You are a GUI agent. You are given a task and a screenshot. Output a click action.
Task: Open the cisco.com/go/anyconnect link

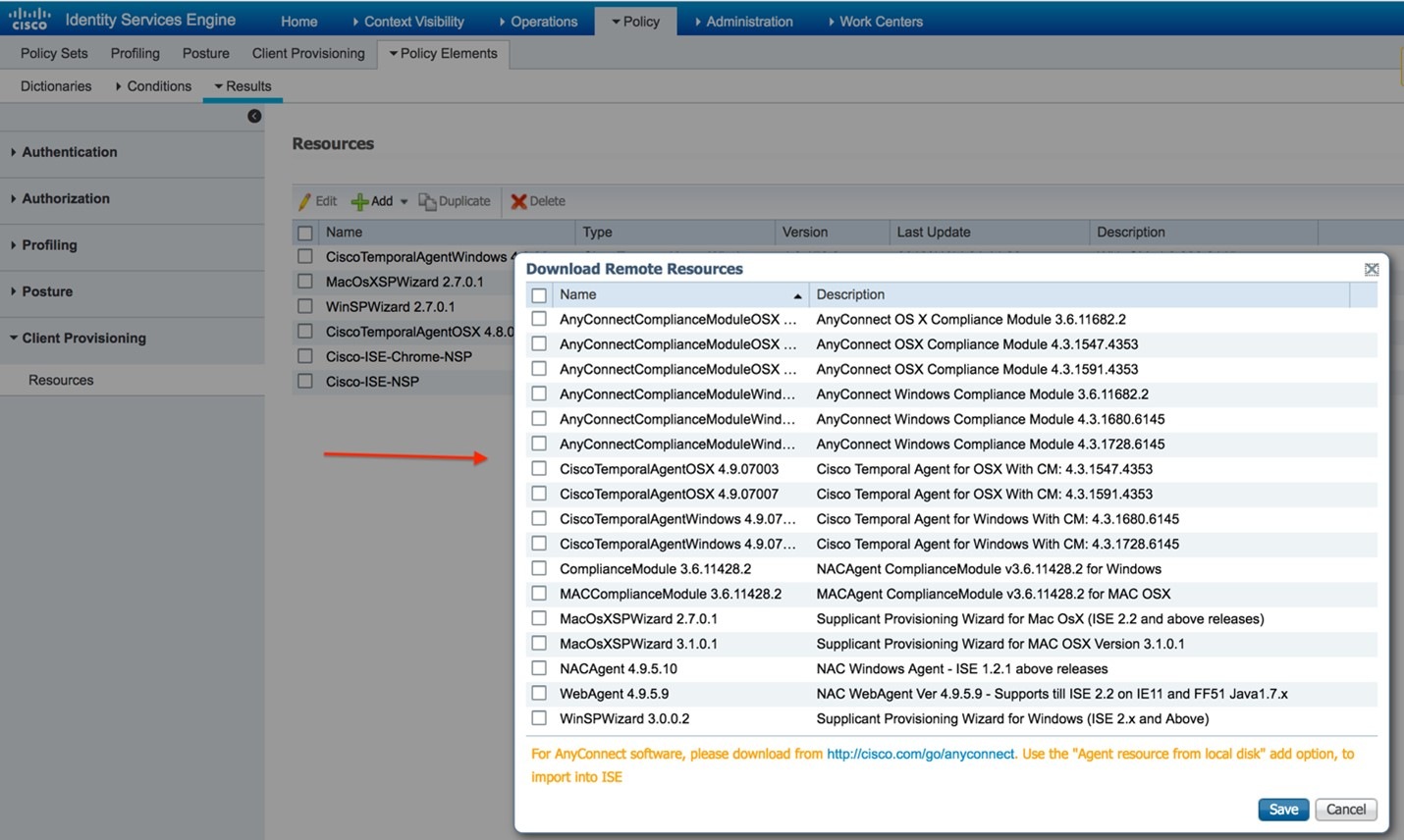(x=921, y=754)
